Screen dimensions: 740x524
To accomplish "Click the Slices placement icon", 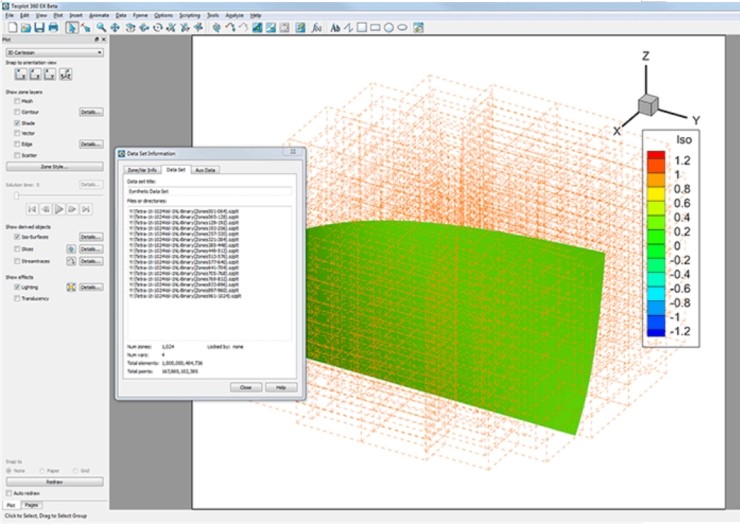I will tap(71, 249).
